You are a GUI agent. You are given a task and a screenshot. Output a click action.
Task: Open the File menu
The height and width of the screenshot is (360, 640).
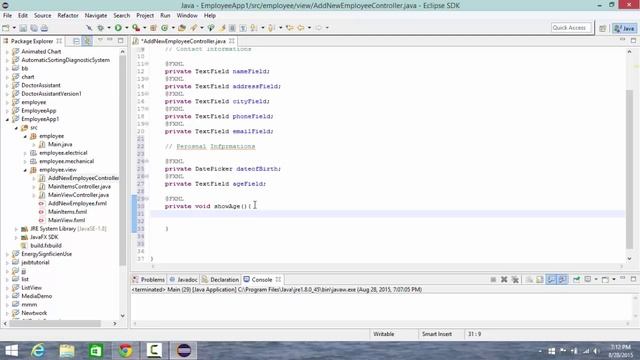(x=7, y=16)
